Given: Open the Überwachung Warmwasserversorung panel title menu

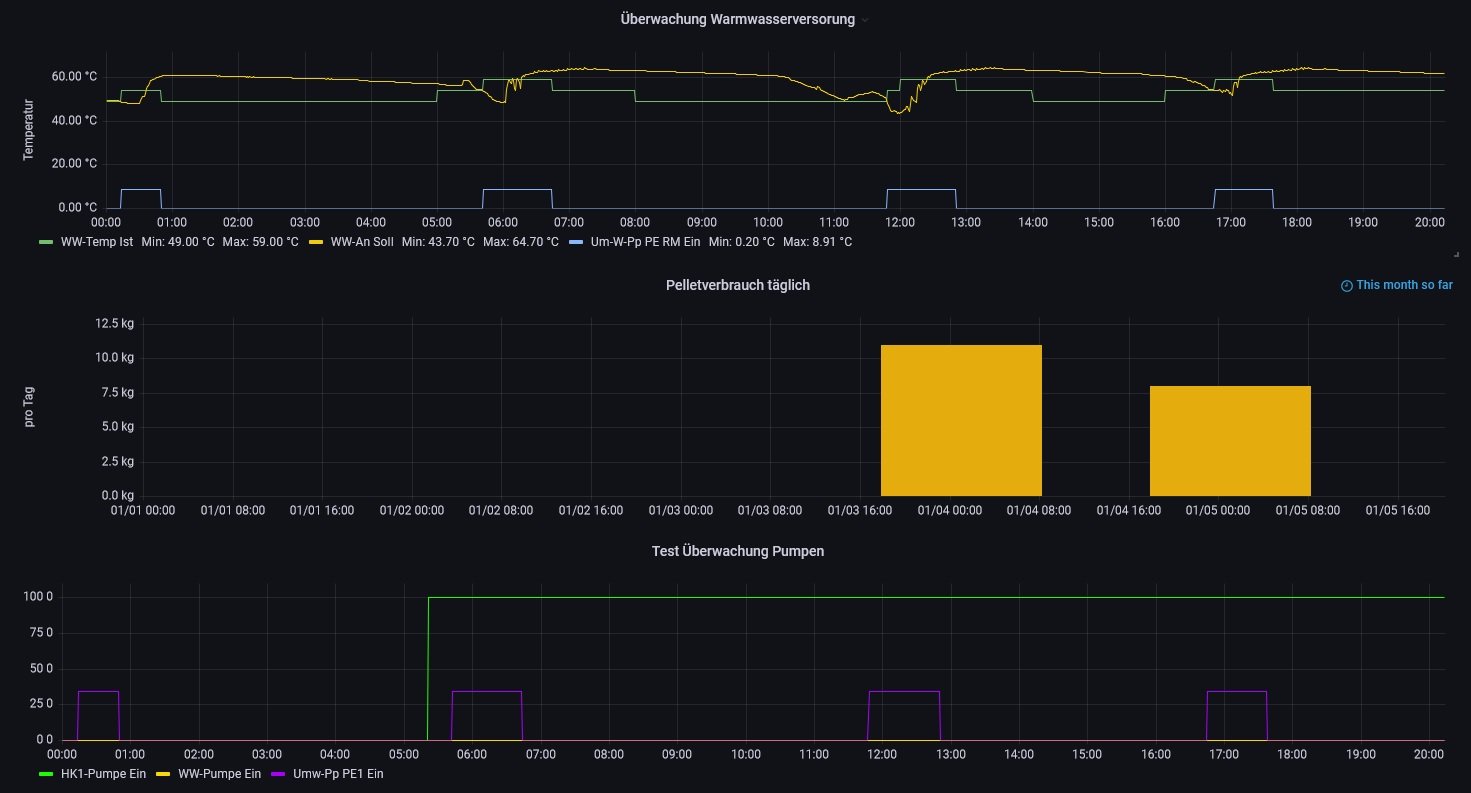Looking at the screenshot, I should [x=737, y=19].
